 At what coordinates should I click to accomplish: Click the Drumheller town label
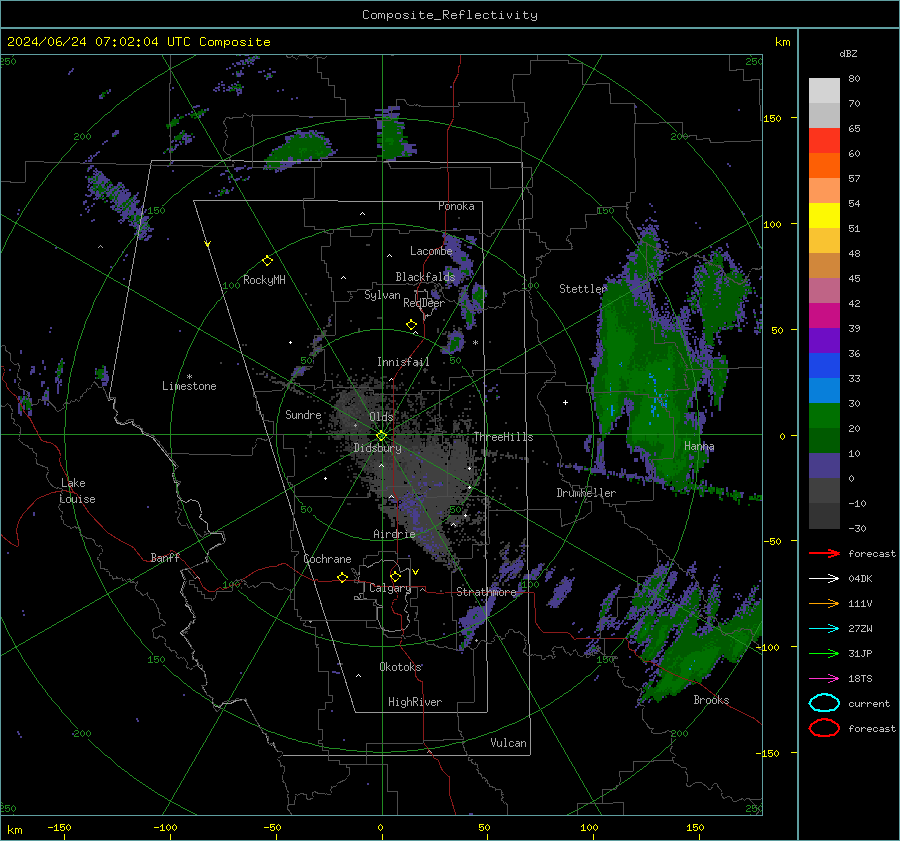pyautogui.click(x=586, y=493)
